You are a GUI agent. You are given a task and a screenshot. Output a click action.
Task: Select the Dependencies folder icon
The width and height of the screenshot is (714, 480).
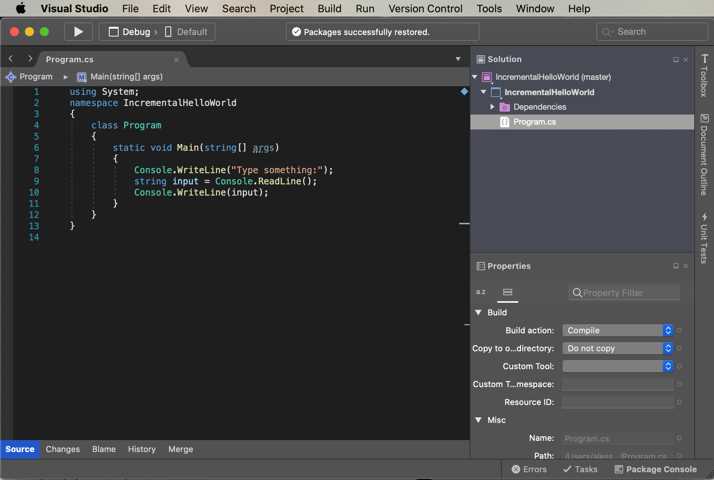click(x=504, y=107)
